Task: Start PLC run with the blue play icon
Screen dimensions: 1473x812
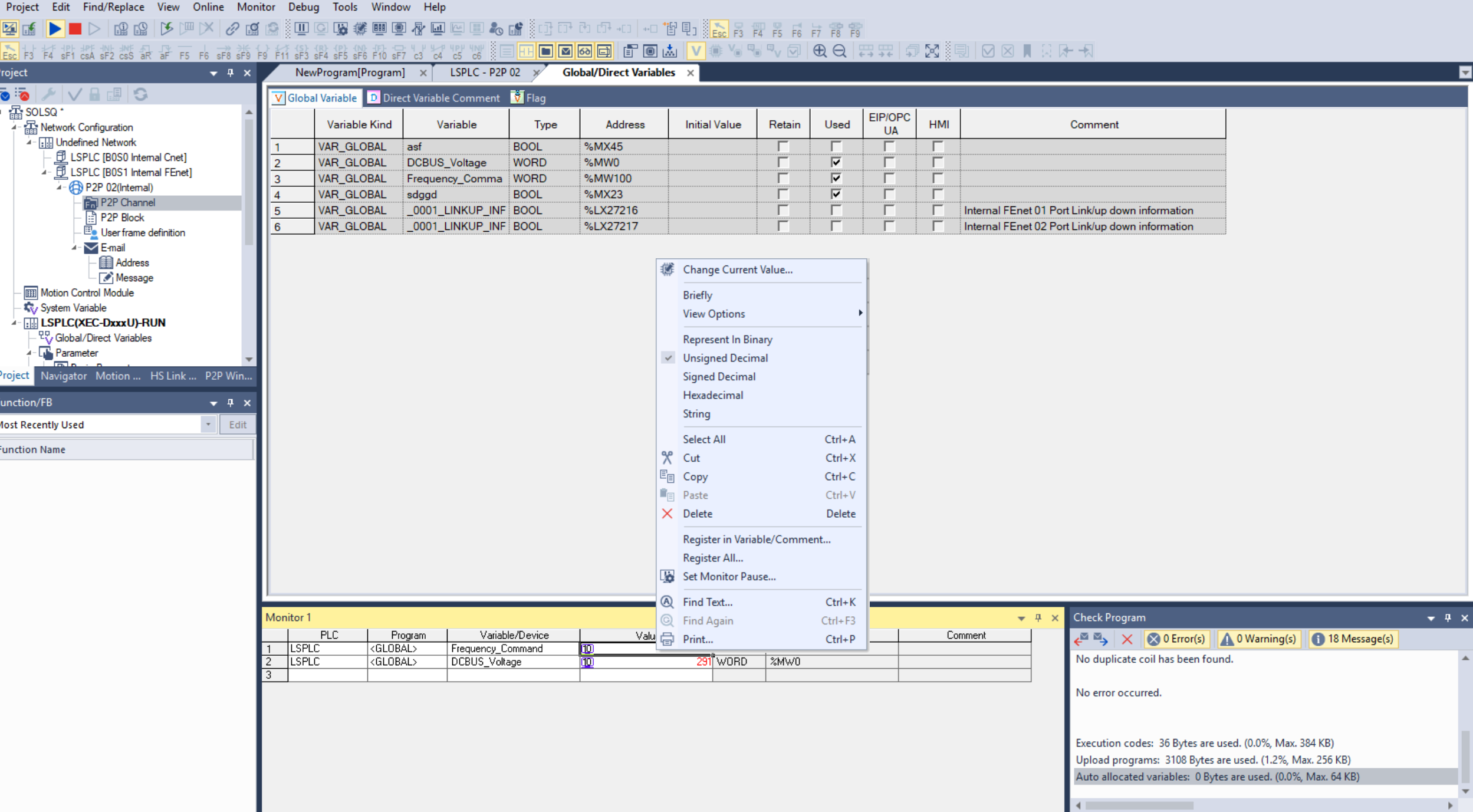Action: click(54, 28)
